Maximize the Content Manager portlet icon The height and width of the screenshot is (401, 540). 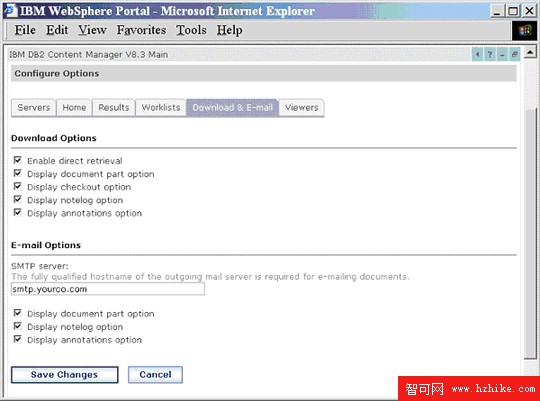coord(515,54)
